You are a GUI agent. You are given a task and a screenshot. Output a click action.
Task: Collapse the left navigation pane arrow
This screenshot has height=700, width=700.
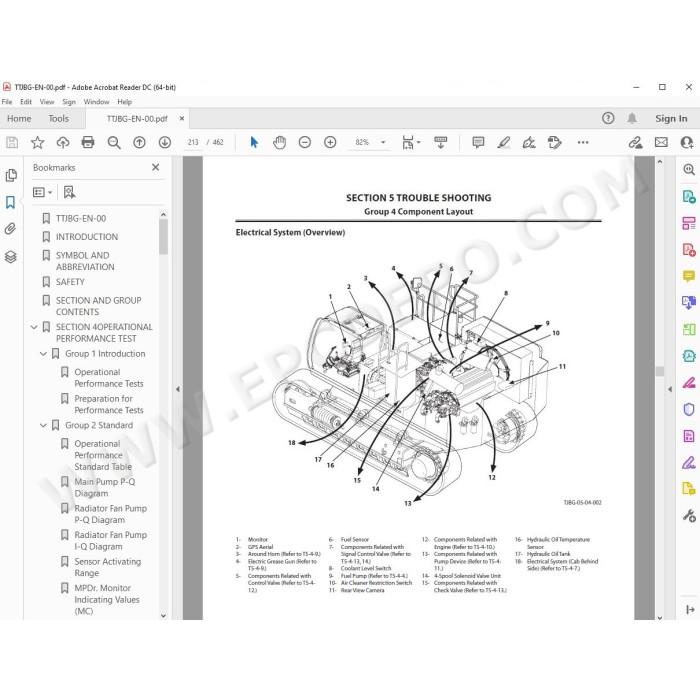(178, 389)
